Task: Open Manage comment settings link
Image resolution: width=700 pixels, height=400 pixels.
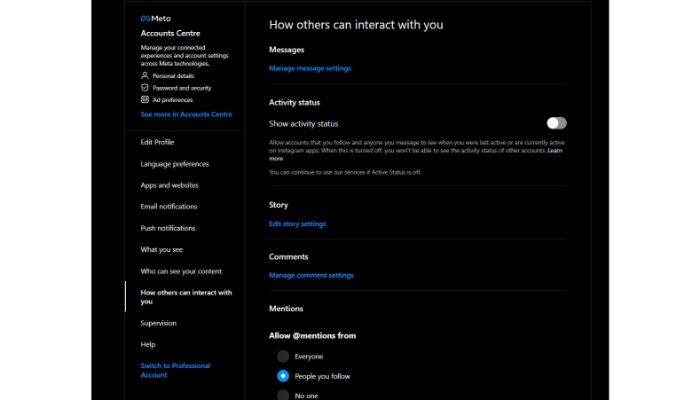Action: (x=311, y=275)
